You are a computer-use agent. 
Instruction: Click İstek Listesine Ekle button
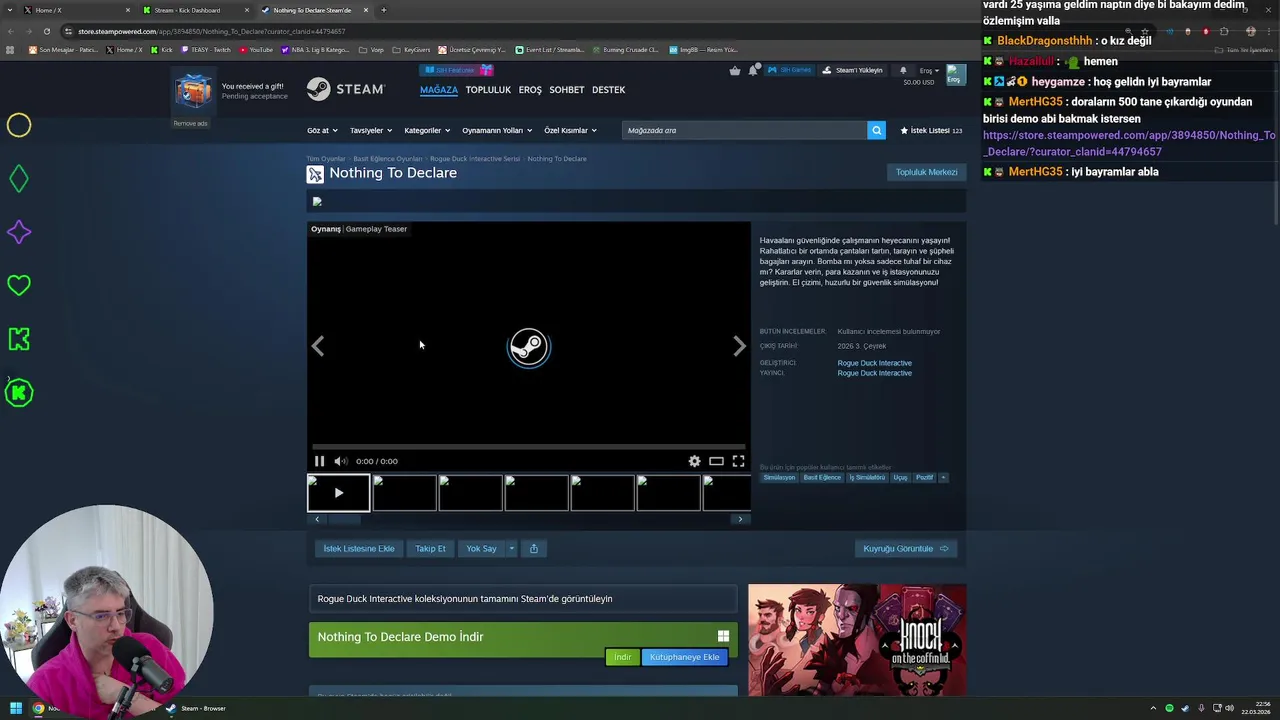tap(358, 548)
